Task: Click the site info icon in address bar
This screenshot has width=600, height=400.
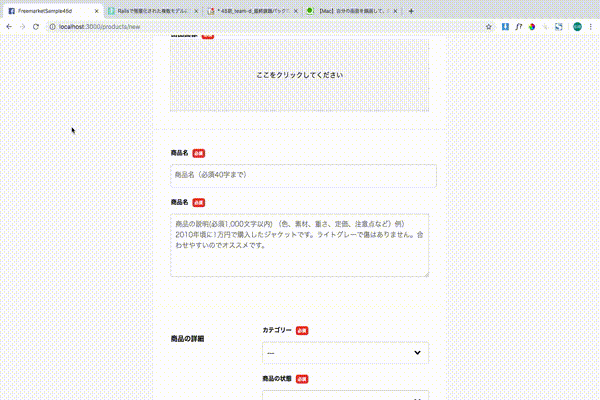Action: [52, 27]
